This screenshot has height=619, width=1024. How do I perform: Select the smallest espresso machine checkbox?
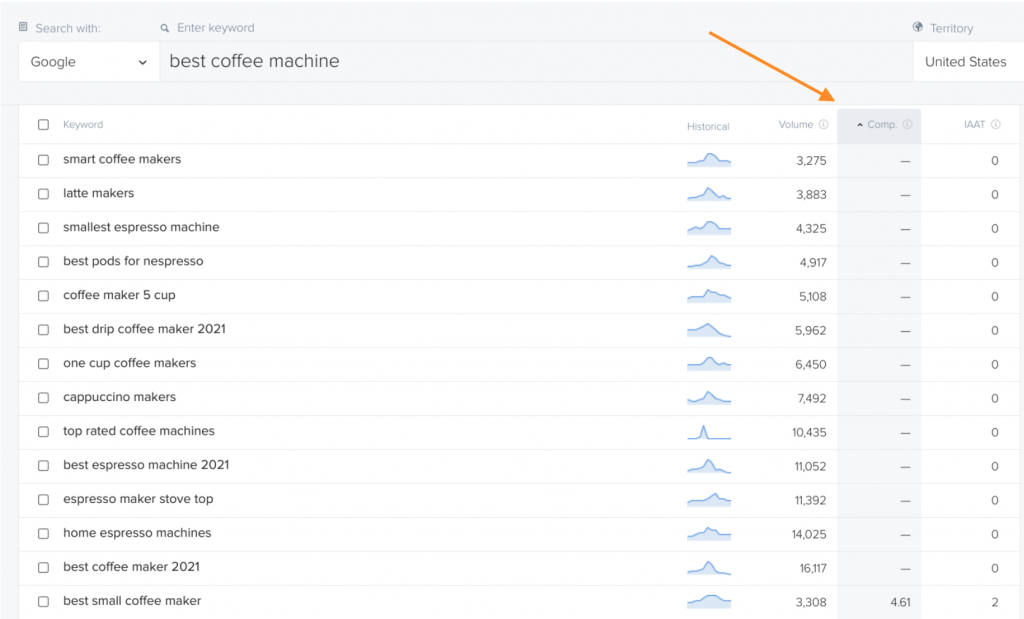click(43, 228)
